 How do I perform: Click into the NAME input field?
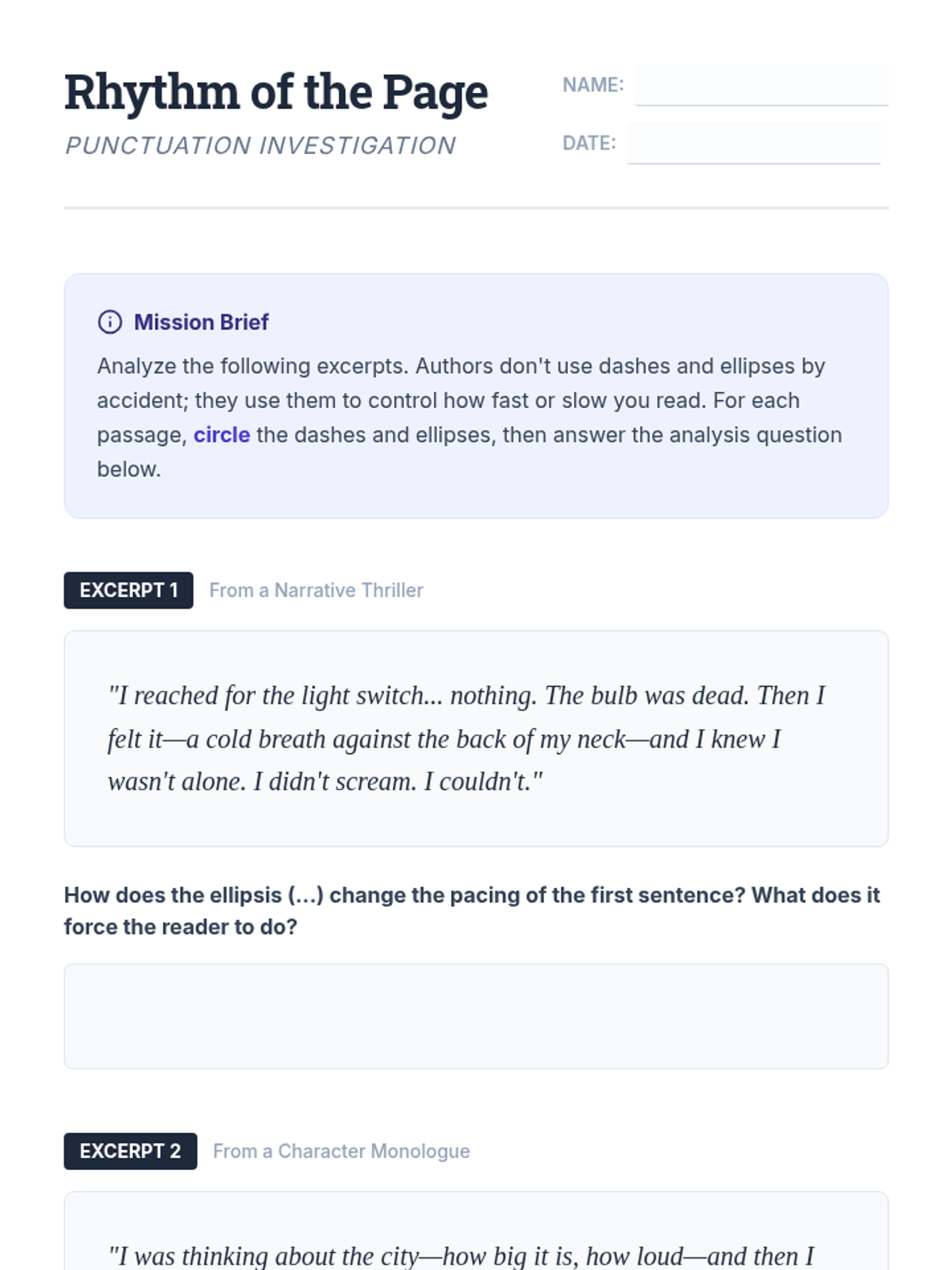tap(761, 85)
